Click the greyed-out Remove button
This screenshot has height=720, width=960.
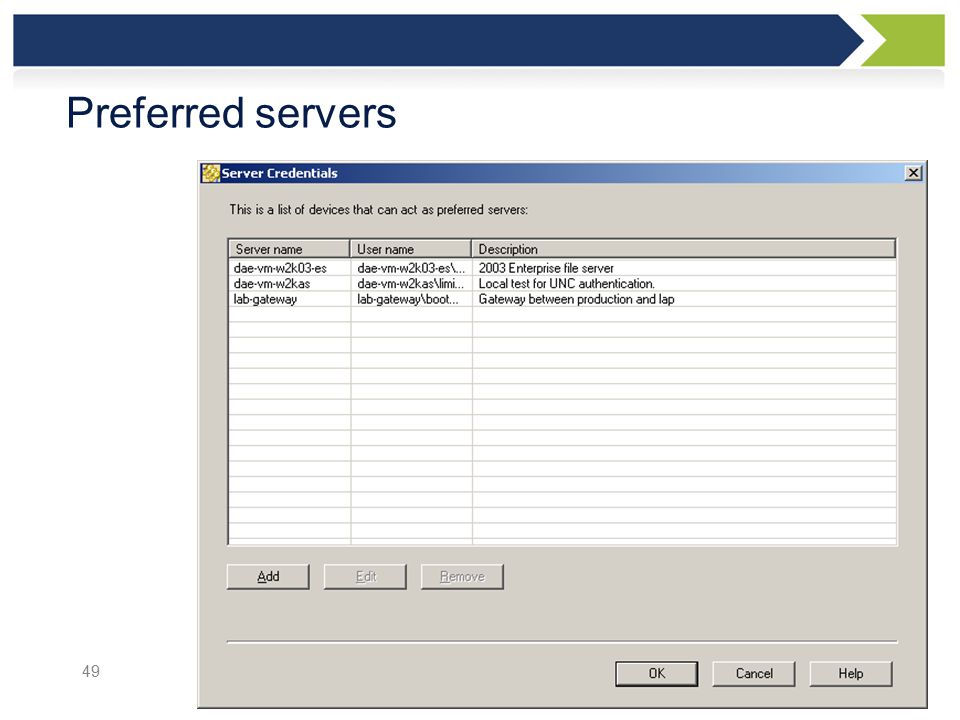pyautogui.click(x=462, y=577)
